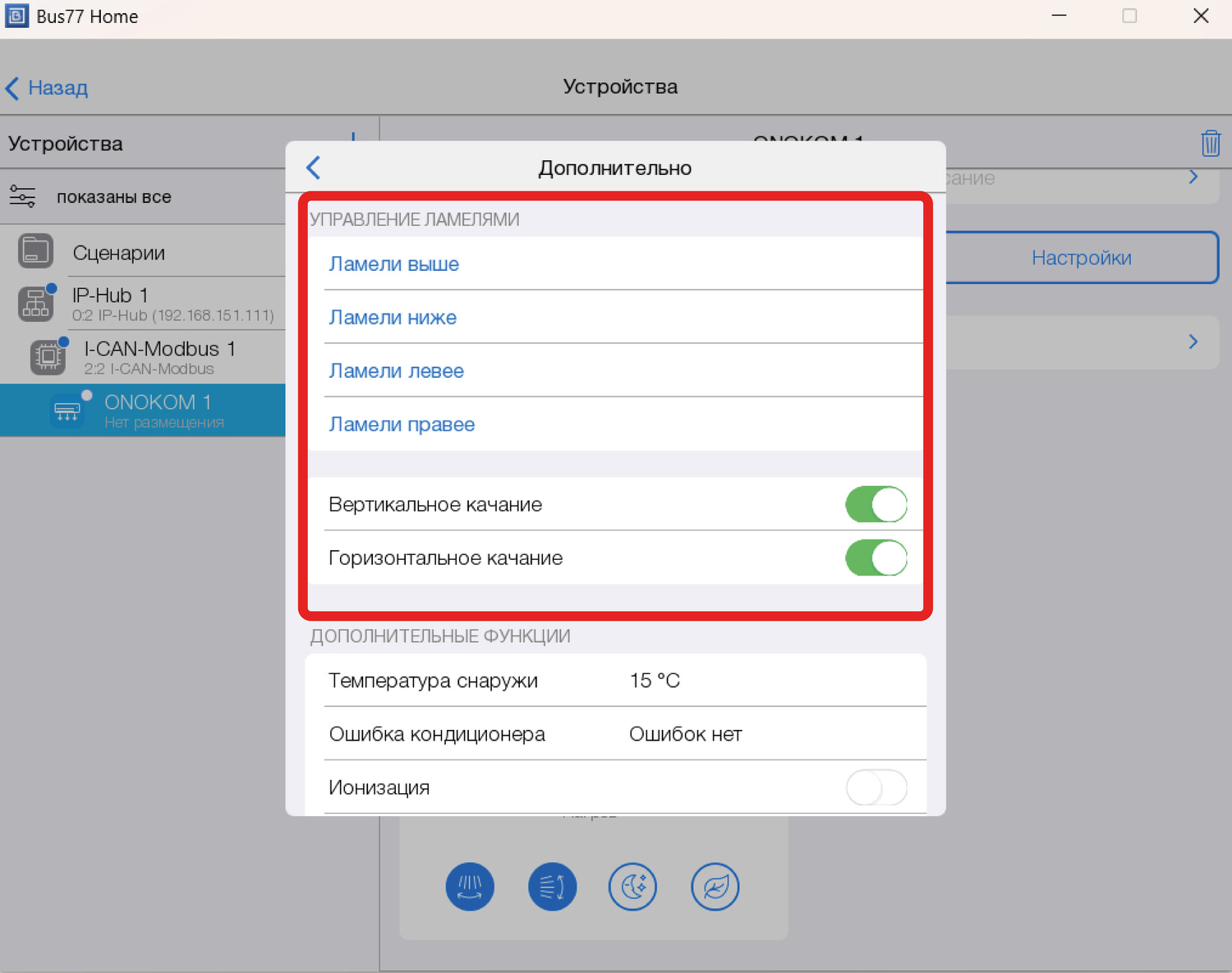Go back with Назад link
1232x973 pixels.
click(x=47, y=88)
